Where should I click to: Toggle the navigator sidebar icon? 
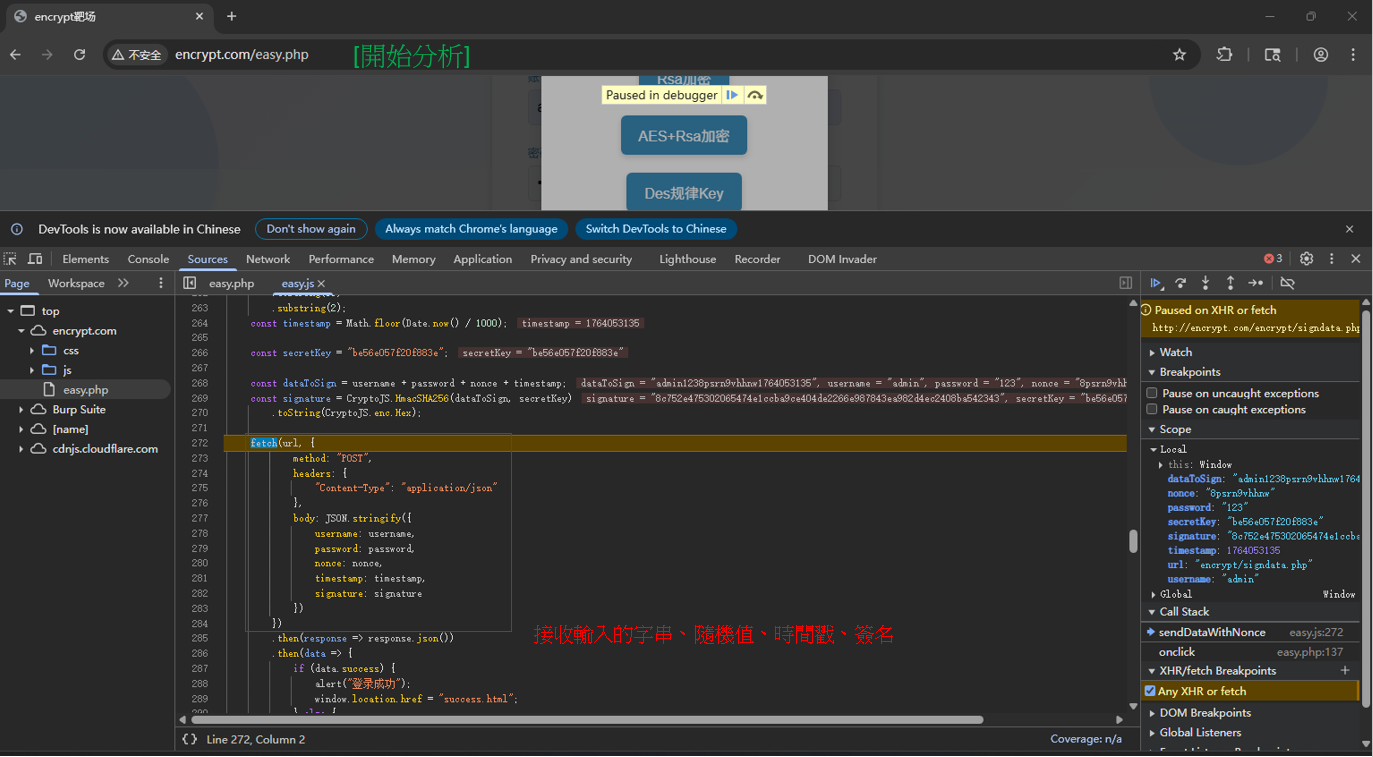tap(190, 283)
